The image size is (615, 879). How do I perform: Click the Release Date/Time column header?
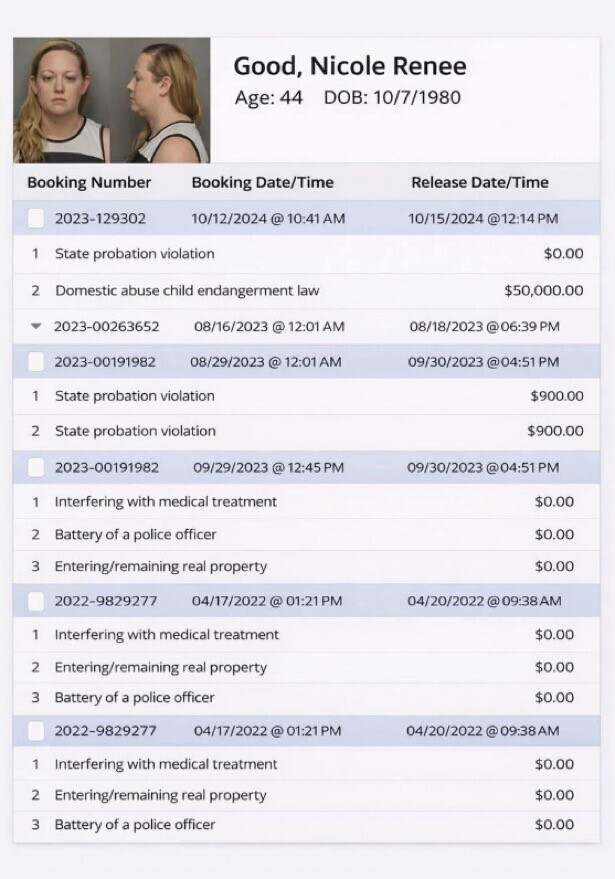point(480,182)
